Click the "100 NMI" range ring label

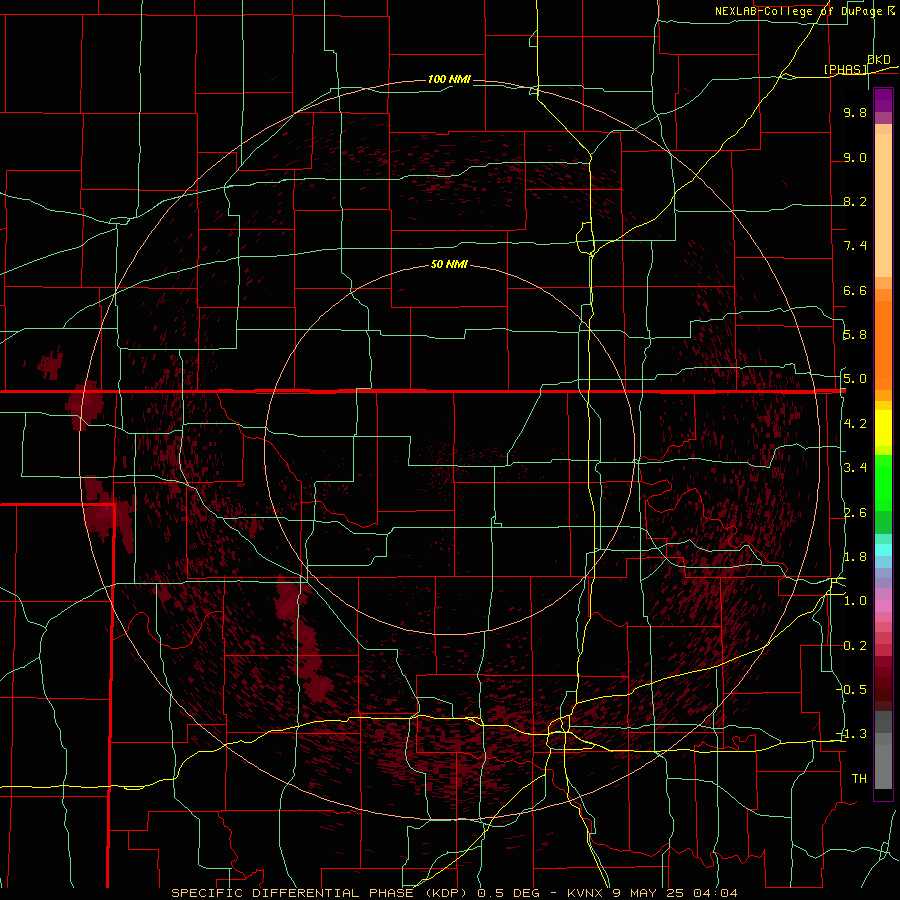click(x=449, y=79)
